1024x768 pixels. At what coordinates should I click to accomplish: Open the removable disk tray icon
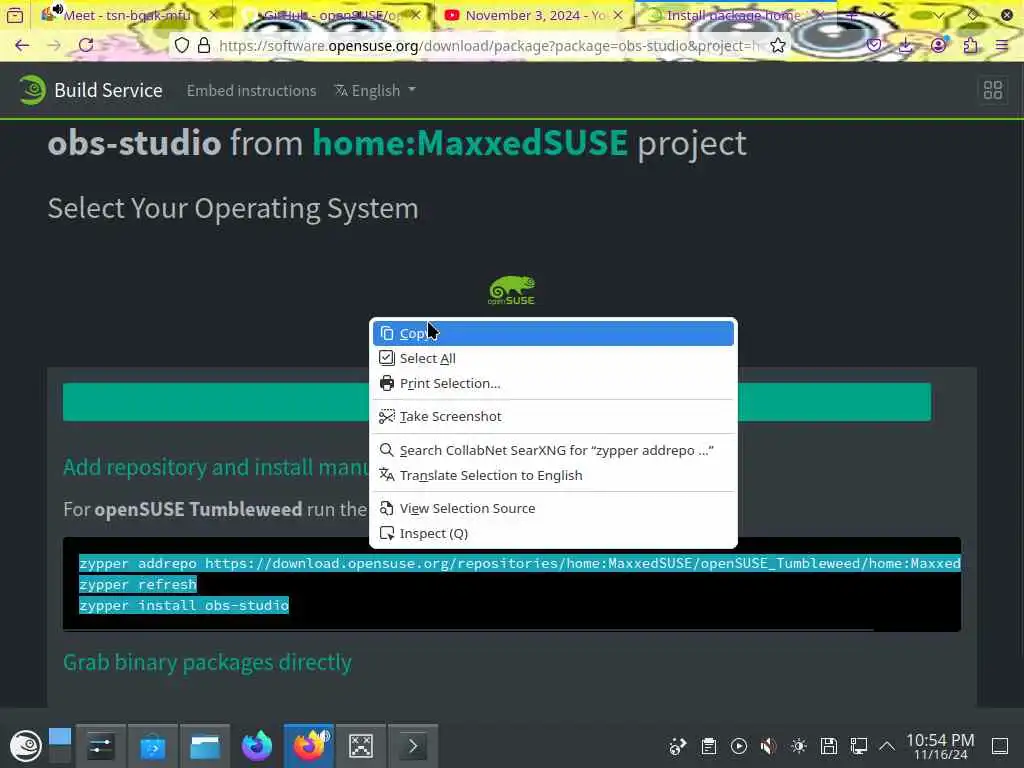829,746
